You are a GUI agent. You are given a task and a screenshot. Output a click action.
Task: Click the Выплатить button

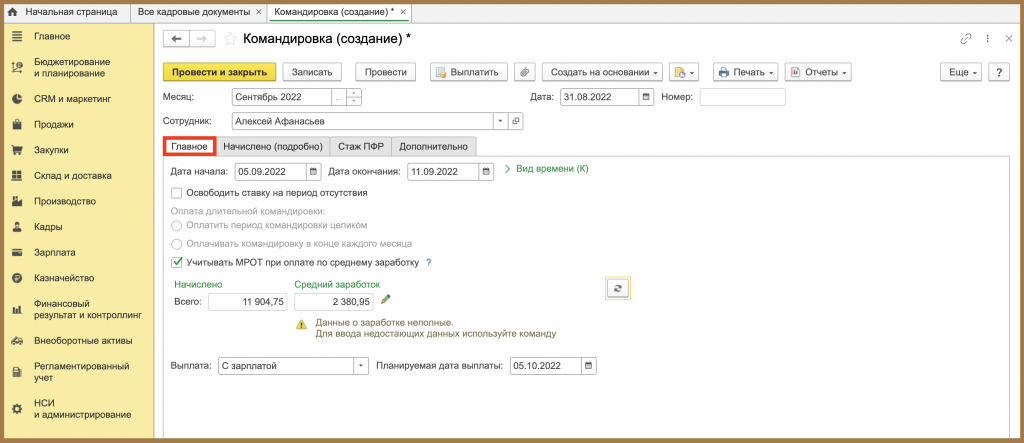coord(469,72)
